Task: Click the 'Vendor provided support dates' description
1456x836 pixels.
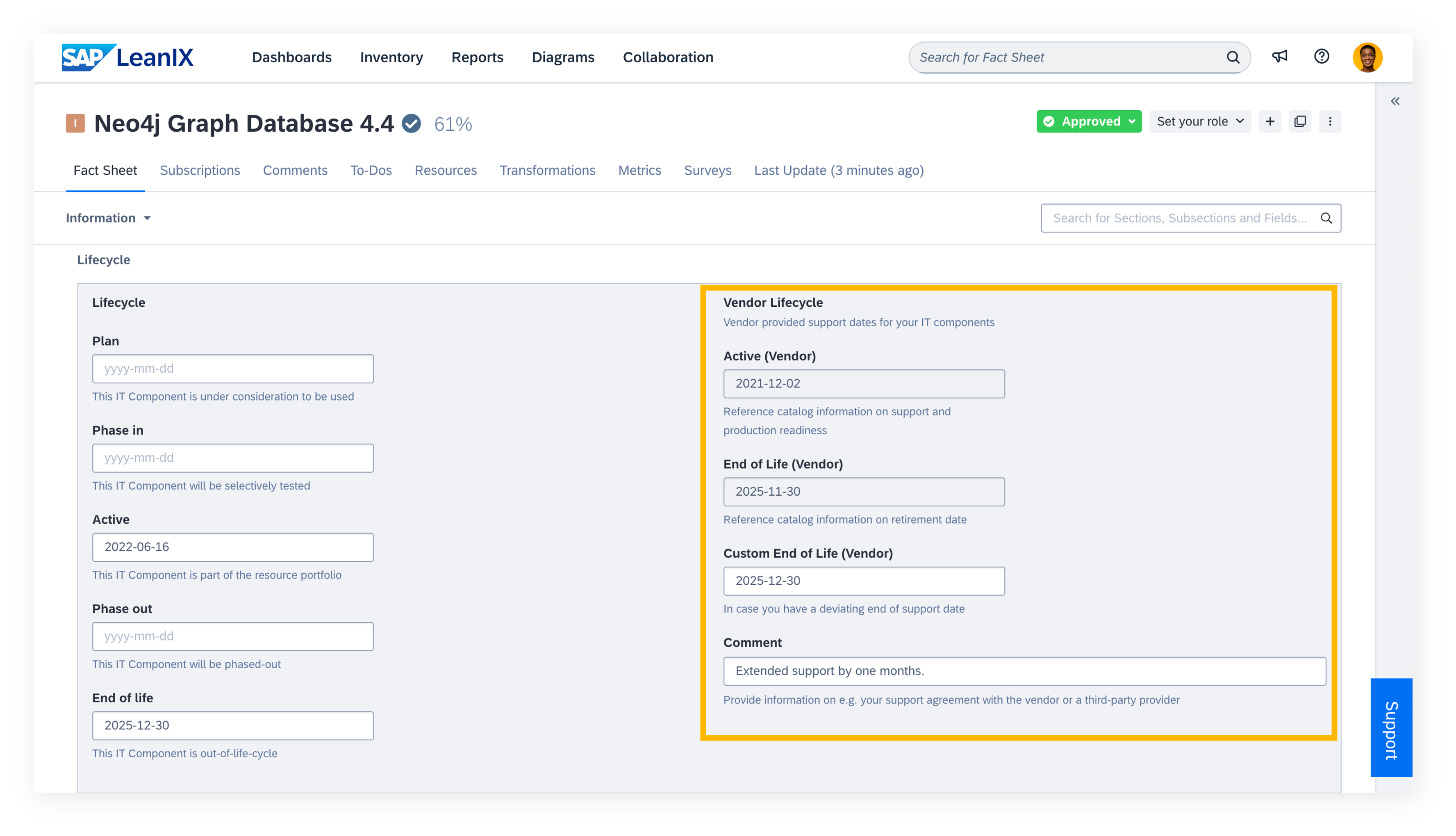Action: pos(859,323)
